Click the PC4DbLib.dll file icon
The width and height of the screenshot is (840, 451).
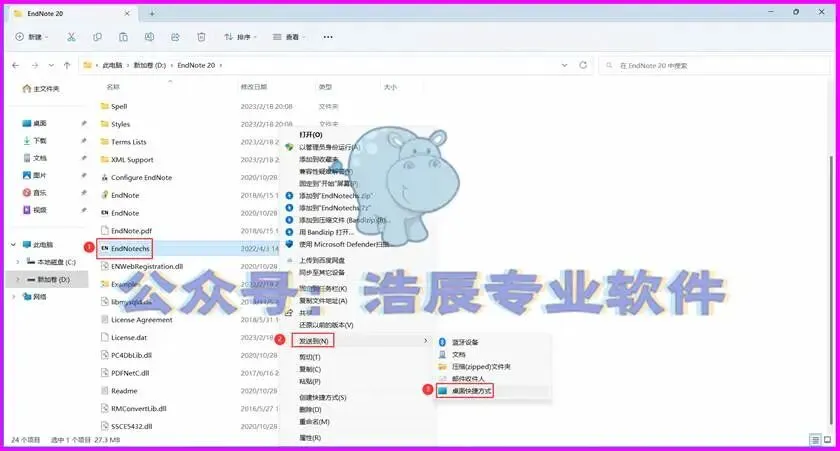click(x=104, y=355)
